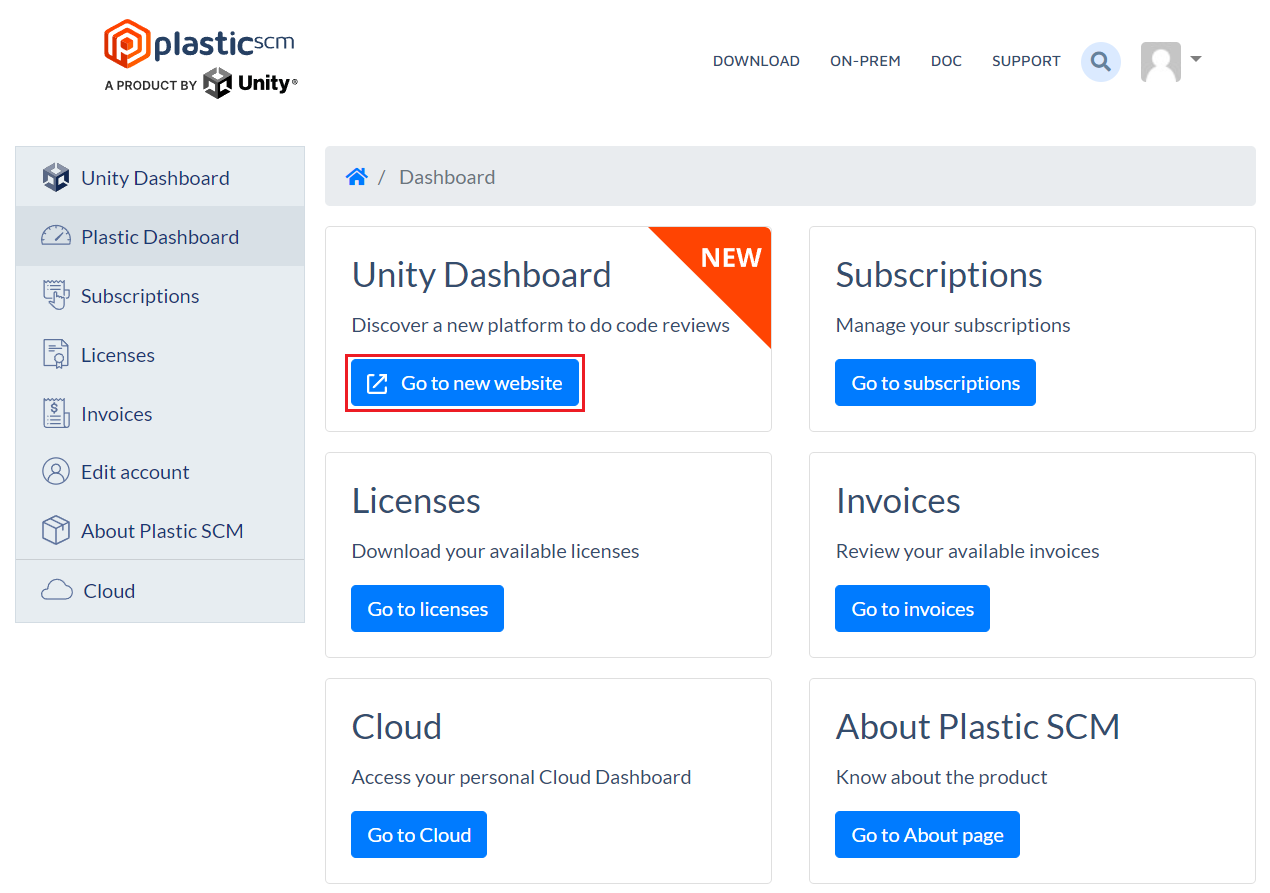Image resolution: width=1270 pixels, height=893 pixels.
Task: Click the Licenses certificate icon
Action: 56,354
